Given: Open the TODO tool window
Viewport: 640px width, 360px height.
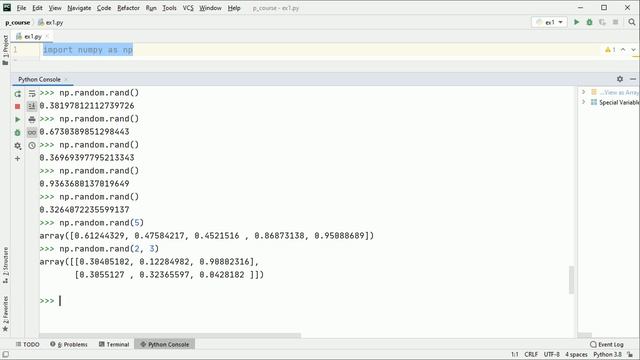Looking at the screenshot, I should tap(28, 344).
